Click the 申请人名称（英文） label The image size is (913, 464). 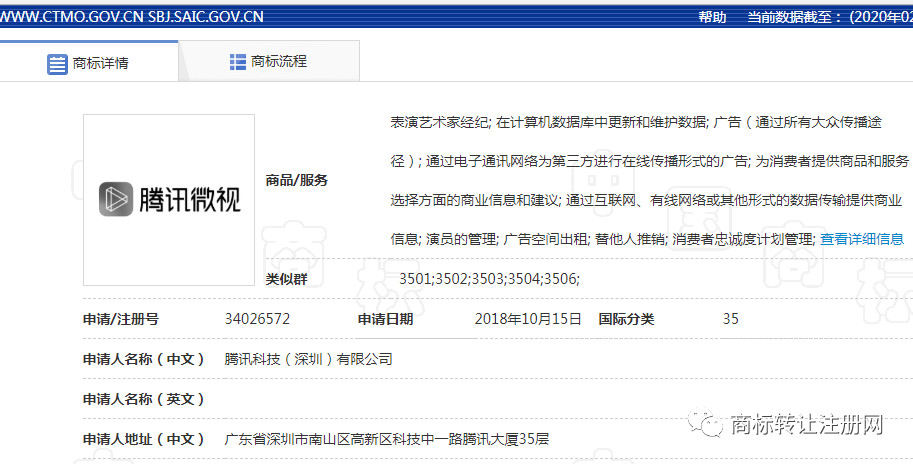[x=144, y=399]
